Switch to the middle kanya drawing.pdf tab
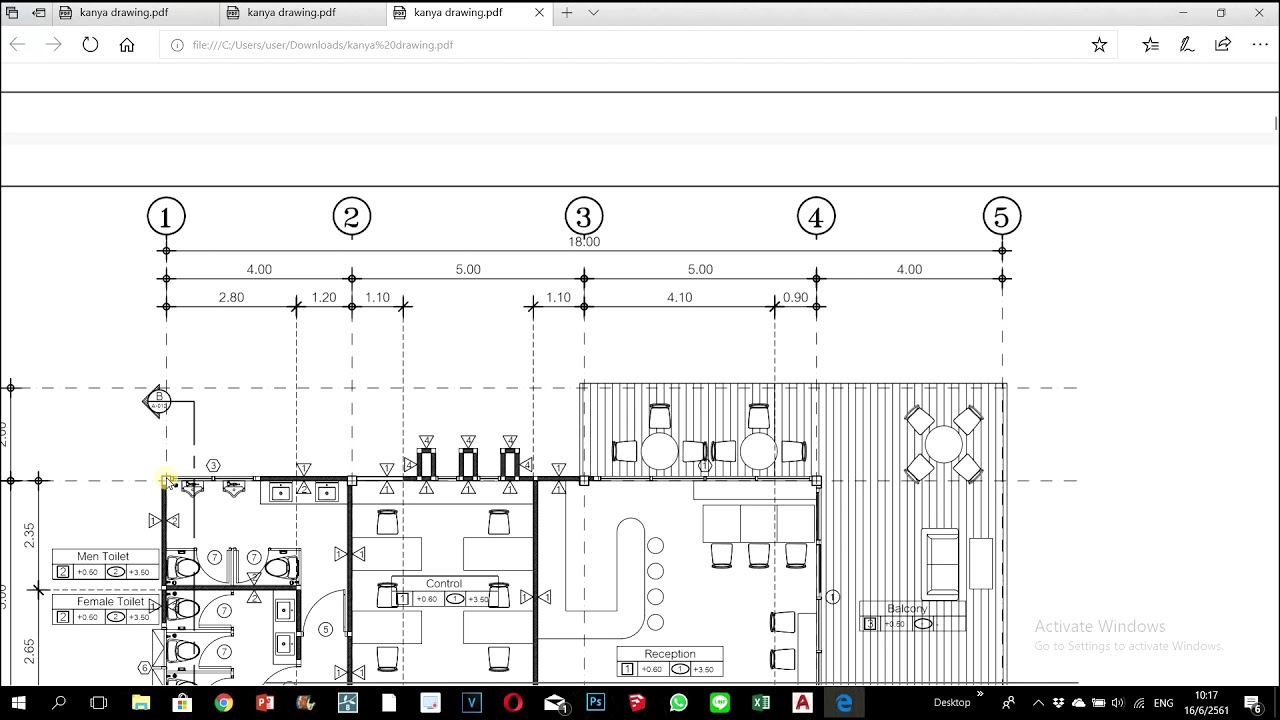1280x720 pixels. 302,13
